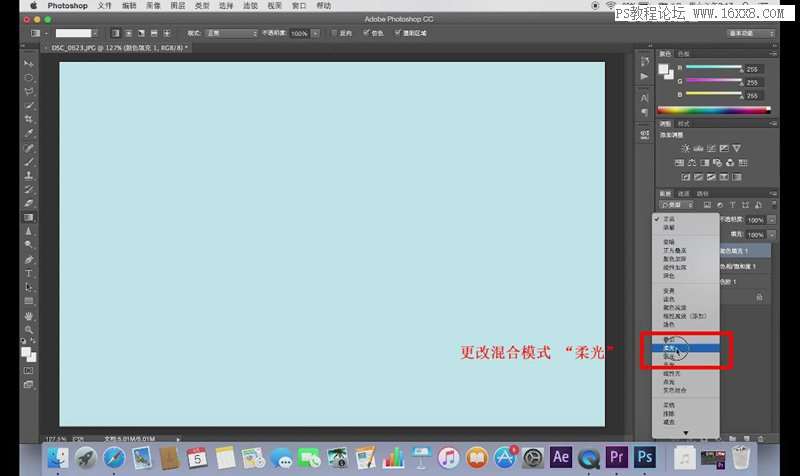Image resolution: width=800 pixels, height=476 pixels.
Task: Select the Hand tool
Action: [x=29, y=315]
